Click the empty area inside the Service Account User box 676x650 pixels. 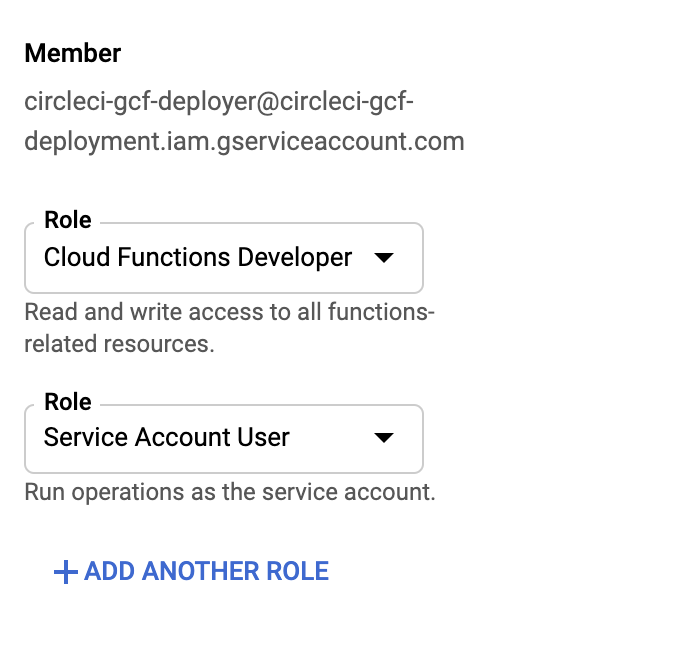(330, 438)
